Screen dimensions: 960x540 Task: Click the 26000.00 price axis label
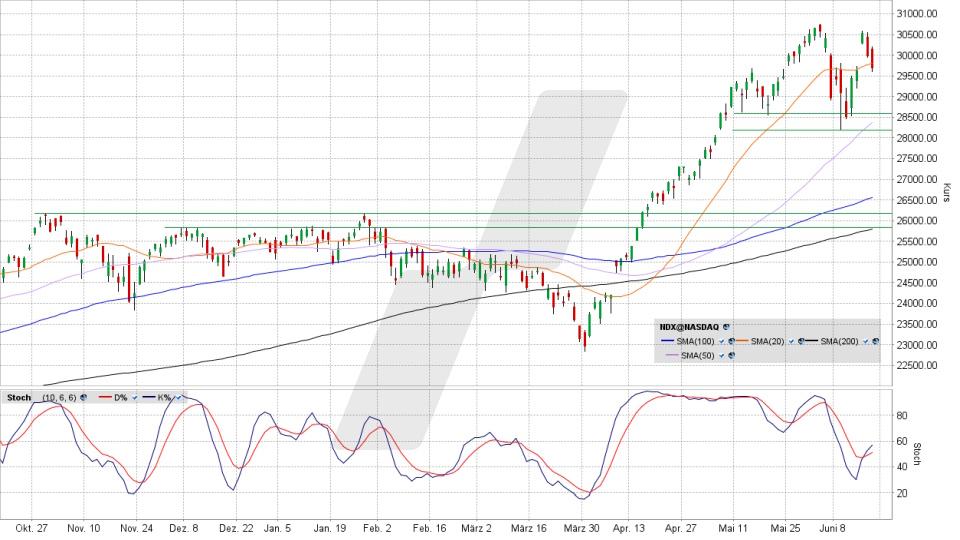pos(917,220)
